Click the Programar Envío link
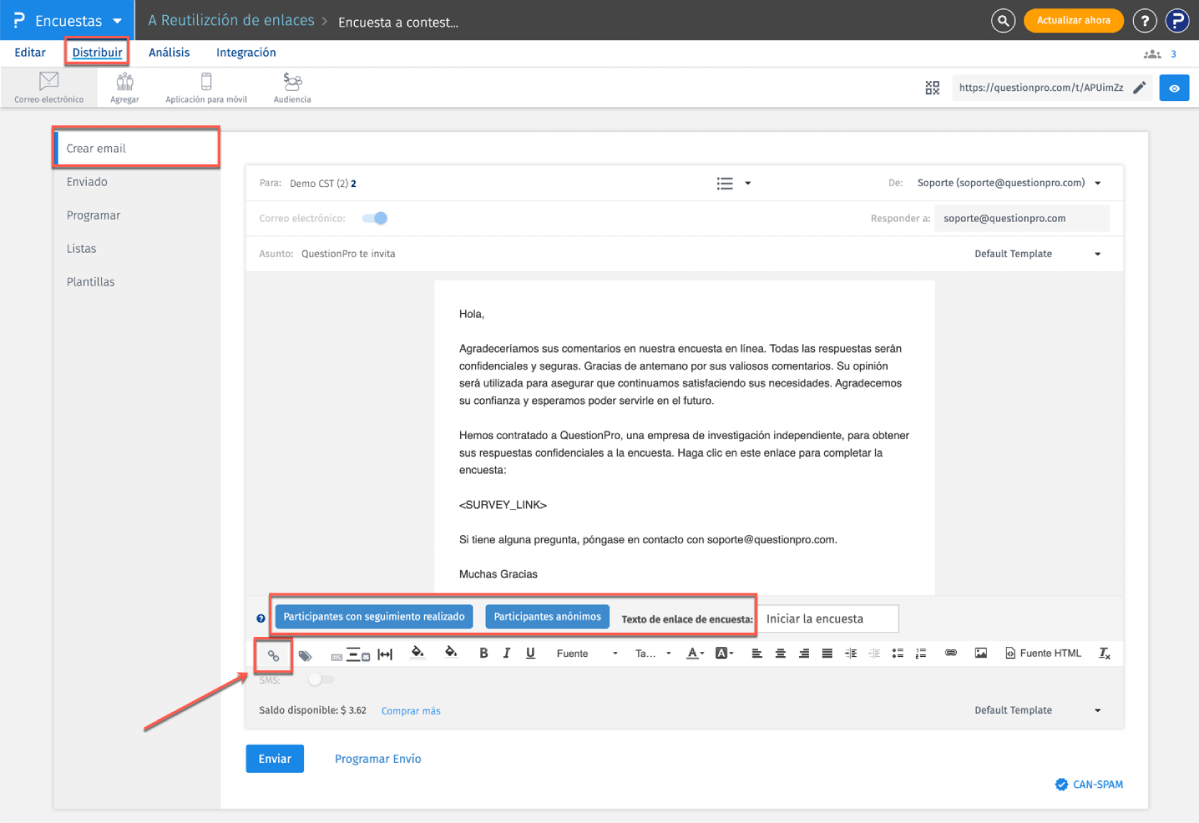This screenshot has height=823, width=1199. [x=378, y=759]
